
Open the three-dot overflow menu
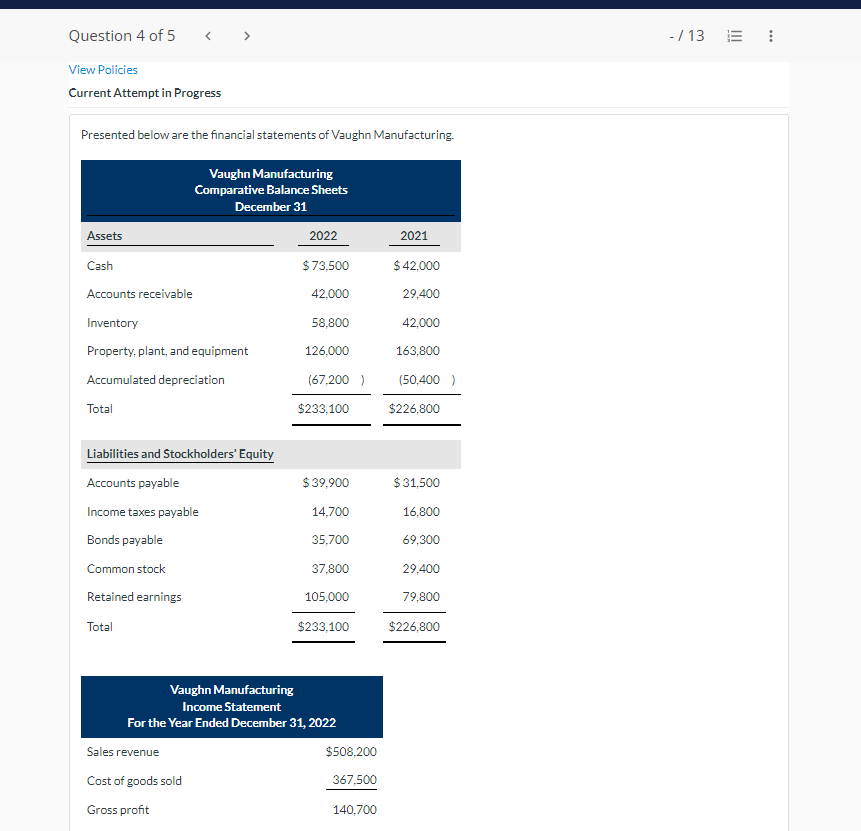point(770,35)
